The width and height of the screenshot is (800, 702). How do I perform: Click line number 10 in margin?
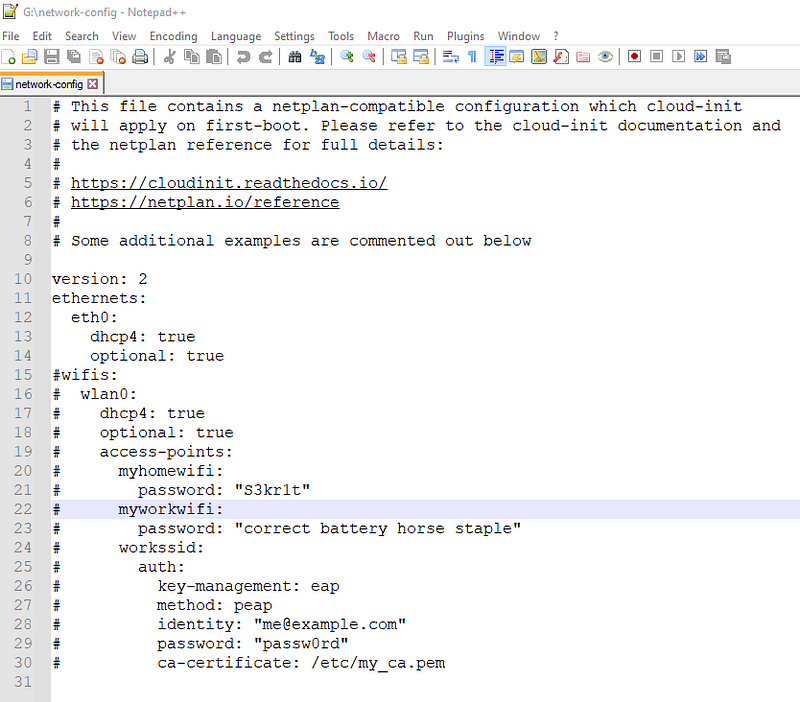pyautogui.click(x=23, y=279)
